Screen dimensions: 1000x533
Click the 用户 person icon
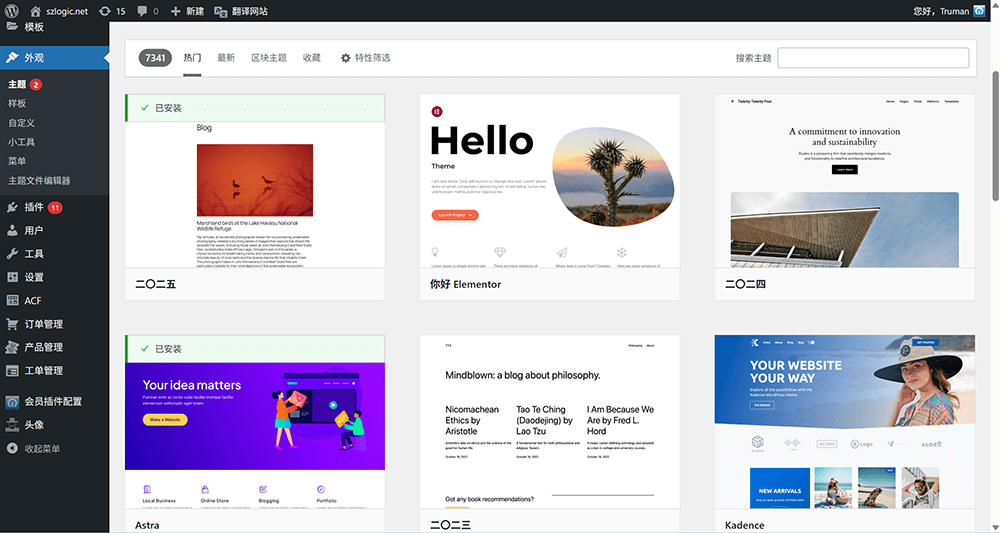pos(12,230)
